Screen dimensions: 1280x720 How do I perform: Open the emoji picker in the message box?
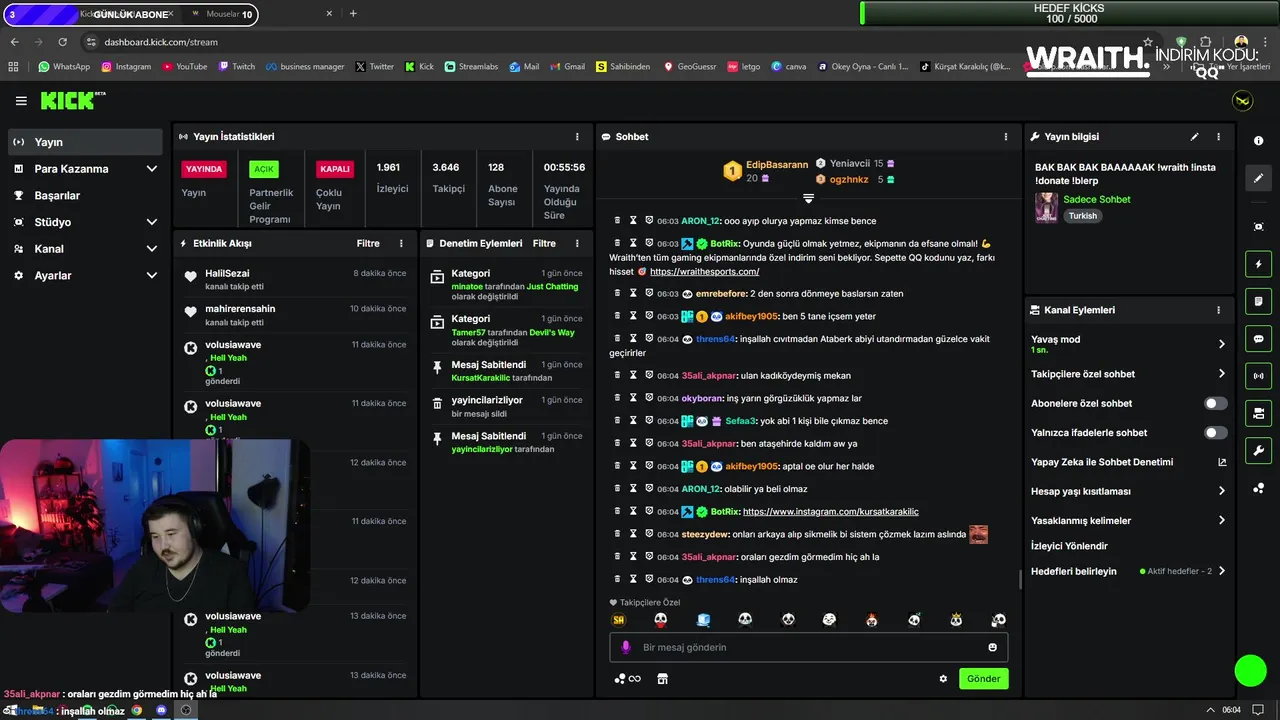992,647
